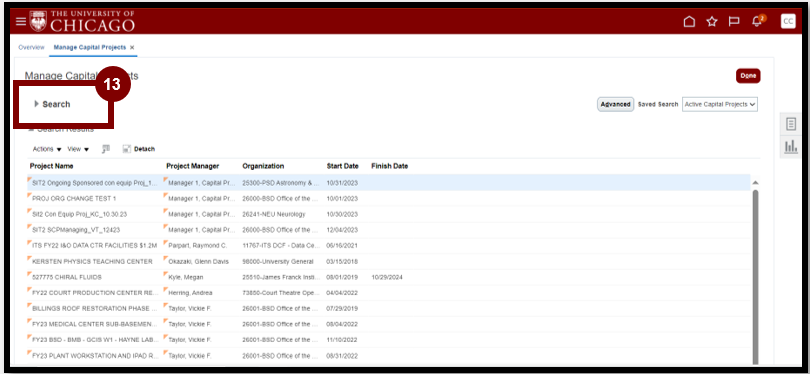Viewport: 810px width, 374px height.
Task: Open the Notifications bell icon
Action: point(758,21)
